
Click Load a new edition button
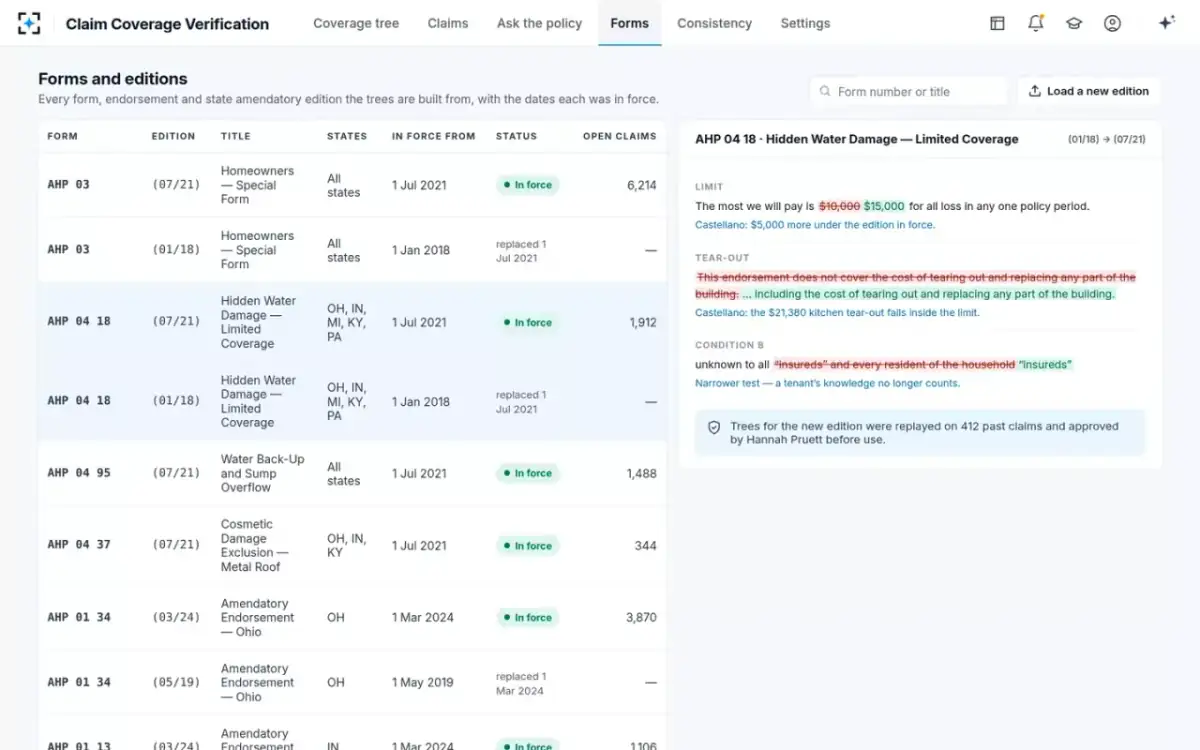pyautogui.click(x=1089, y=91)
